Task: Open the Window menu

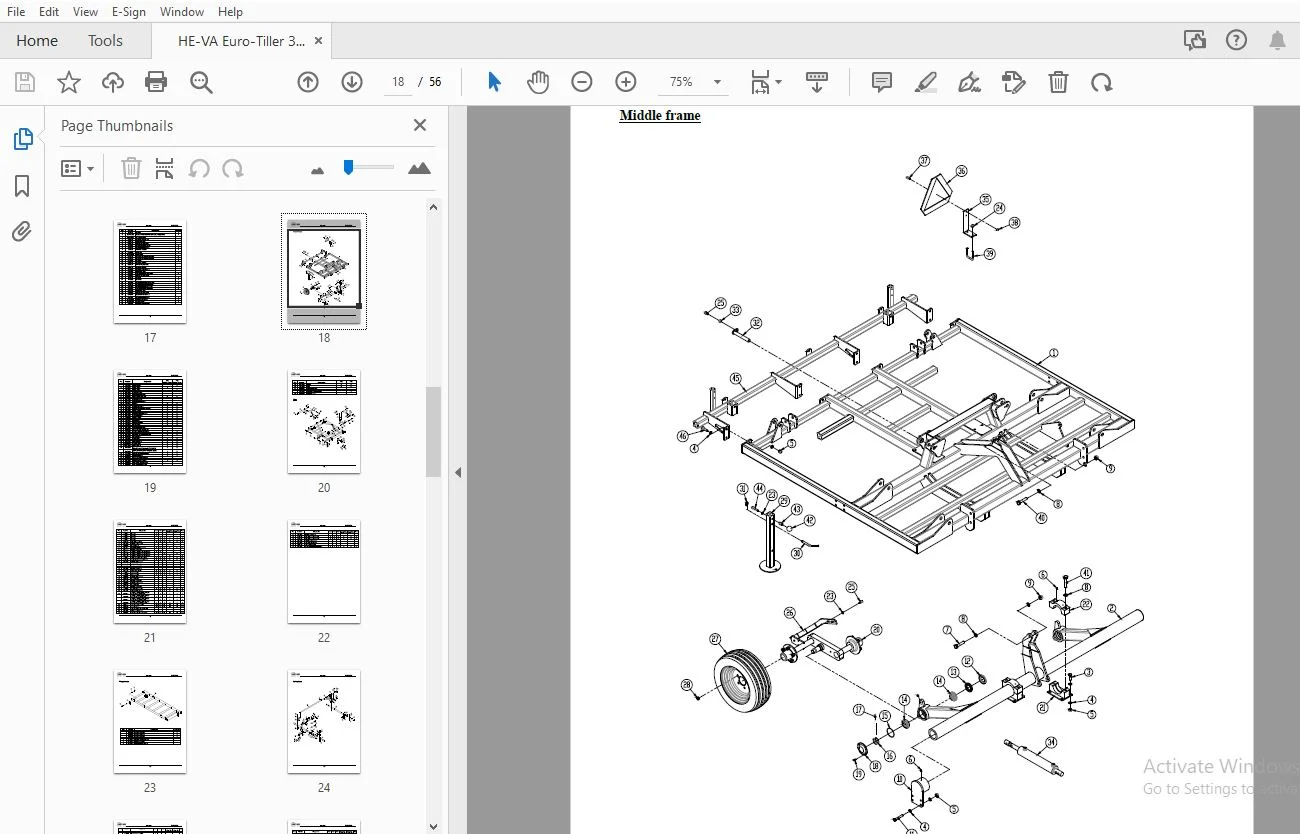Action: tap(182, 12)
